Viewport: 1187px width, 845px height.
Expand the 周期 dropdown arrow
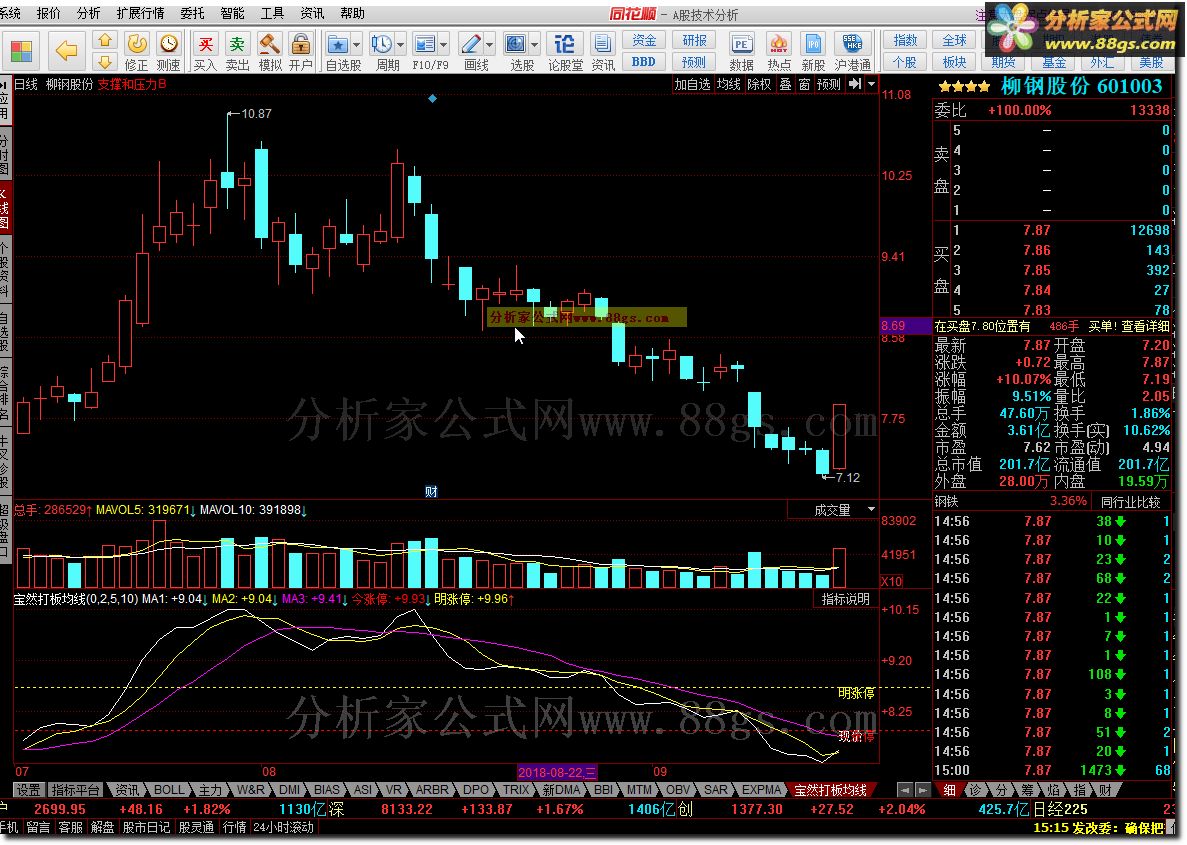[400, 44]
